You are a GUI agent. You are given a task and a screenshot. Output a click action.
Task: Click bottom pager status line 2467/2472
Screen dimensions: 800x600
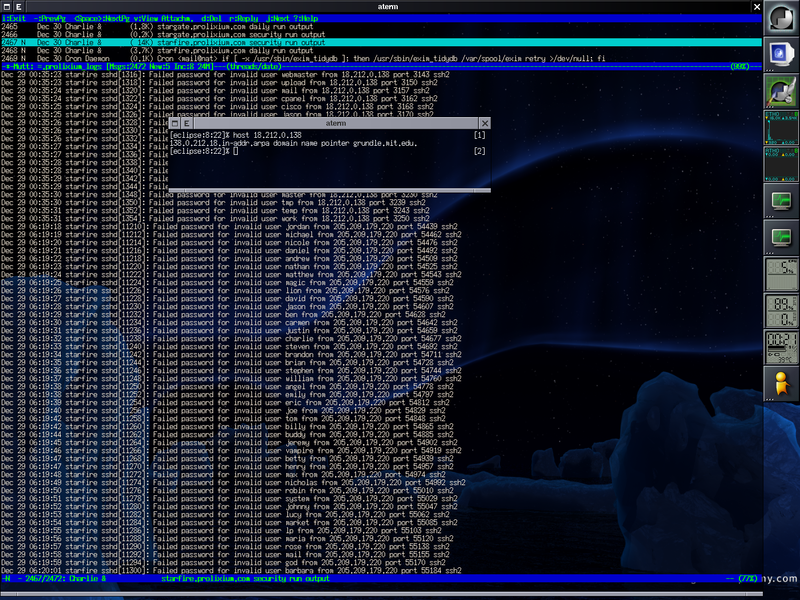(x=381, y=579)
